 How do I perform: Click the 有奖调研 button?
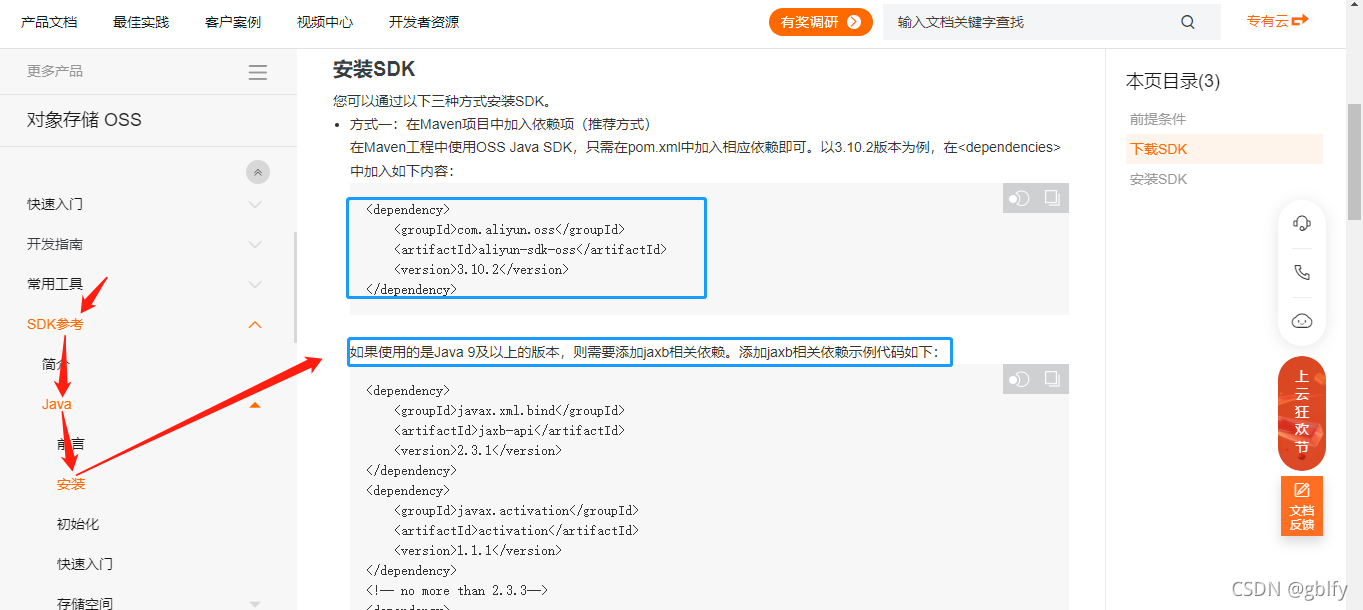click(x=821, y=22)
